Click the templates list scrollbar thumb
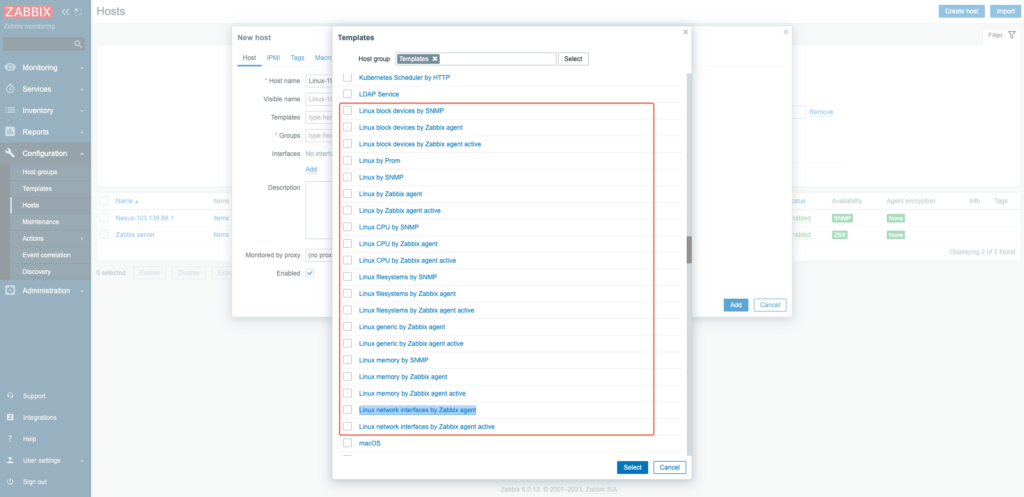The width and height of the screenshot is (1024, 497). pos(689,249)
